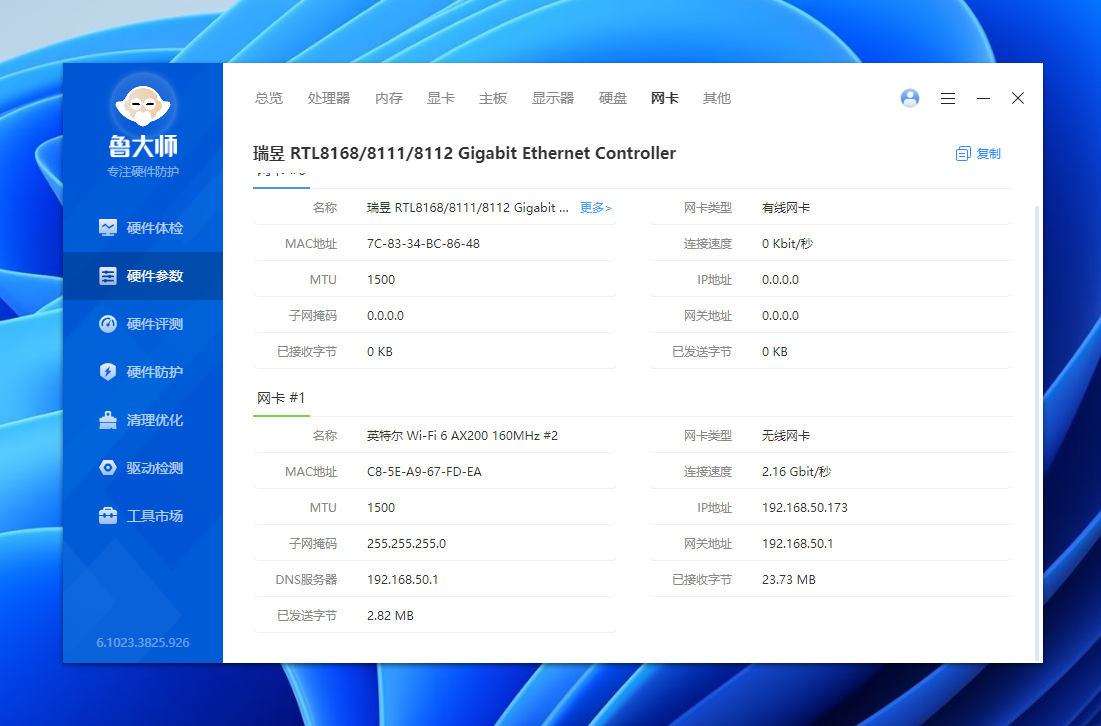Close the 鲁大师 window

1017,98
